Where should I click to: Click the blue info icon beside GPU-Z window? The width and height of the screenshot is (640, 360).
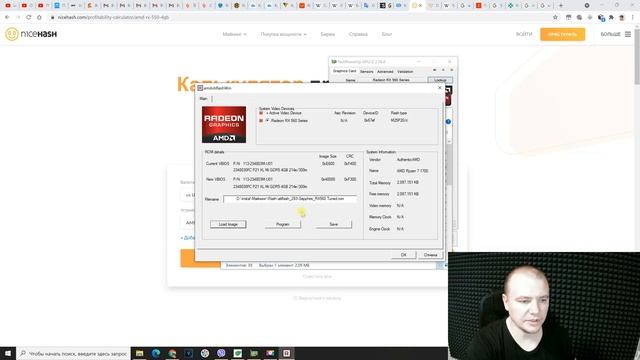(448, 122)
